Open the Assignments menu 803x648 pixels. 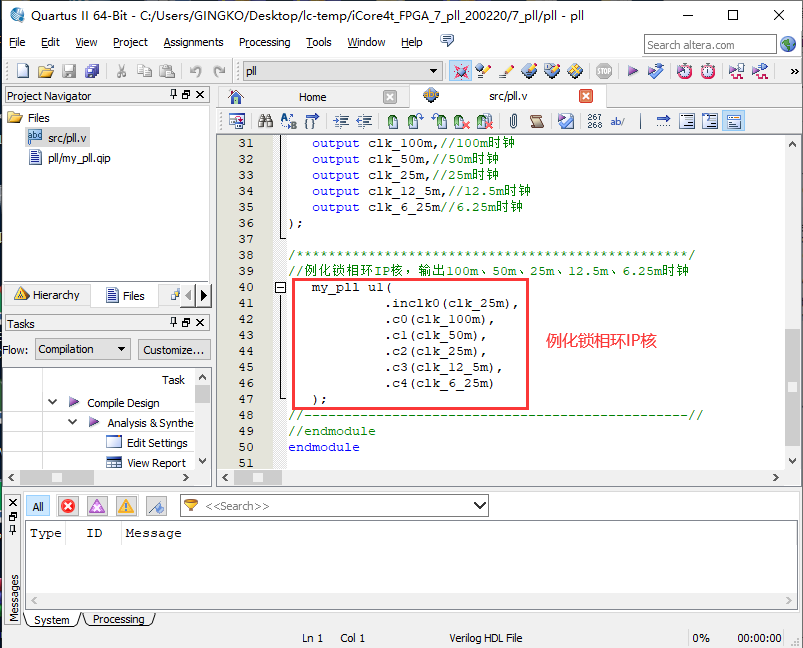coord(193,42)
